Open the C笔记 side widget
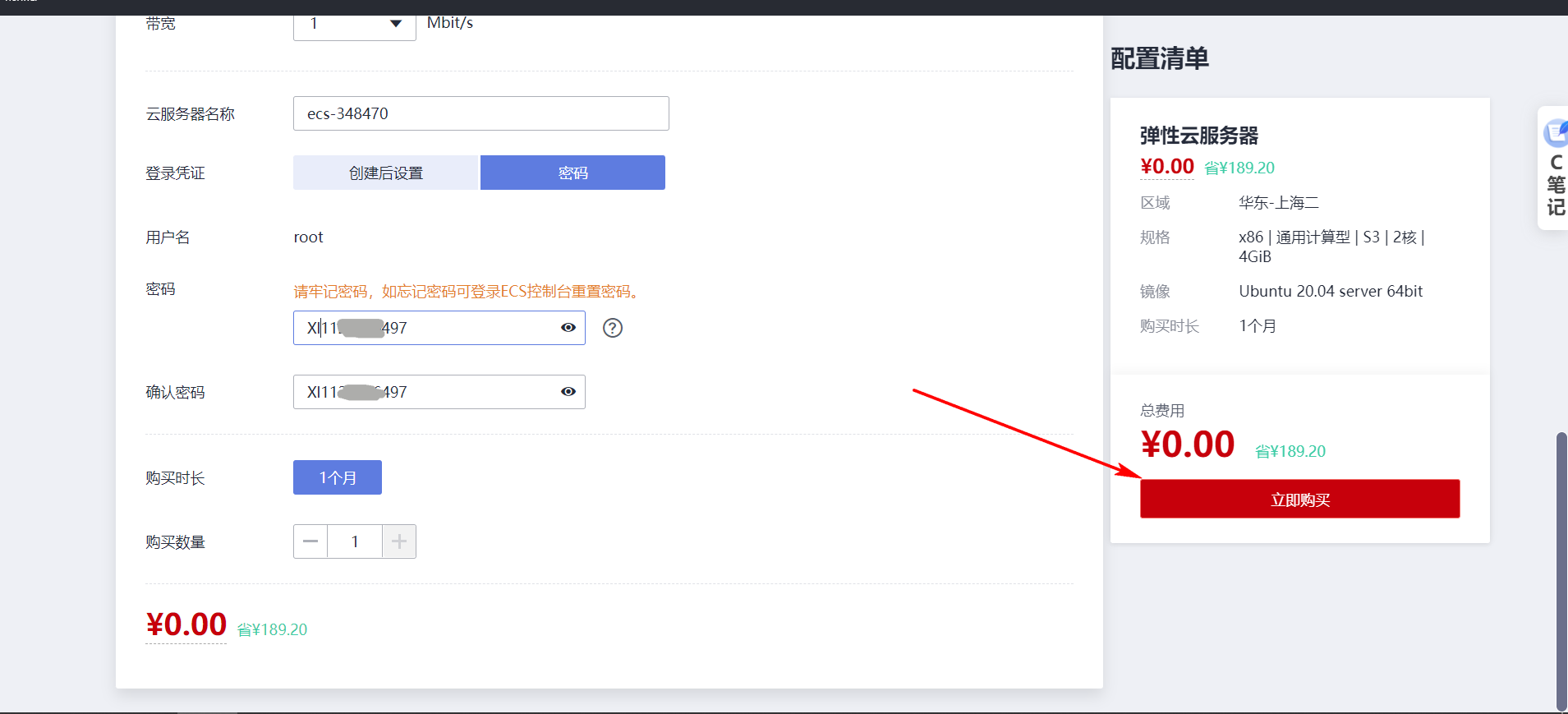The width and height of the screenshot is (1568, 714). 1554,168
